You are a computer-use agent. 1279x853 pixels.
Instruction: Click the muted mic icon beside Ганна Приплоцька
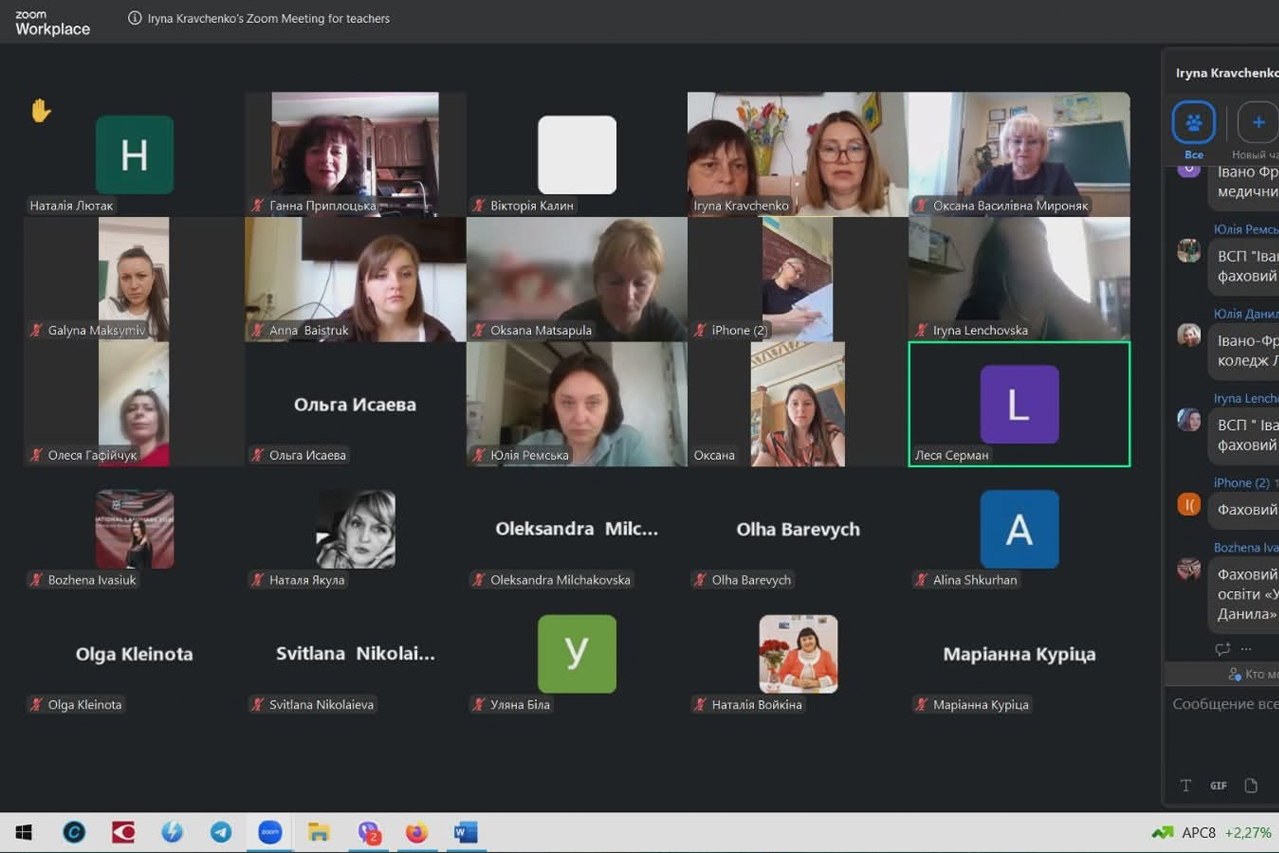258,206
